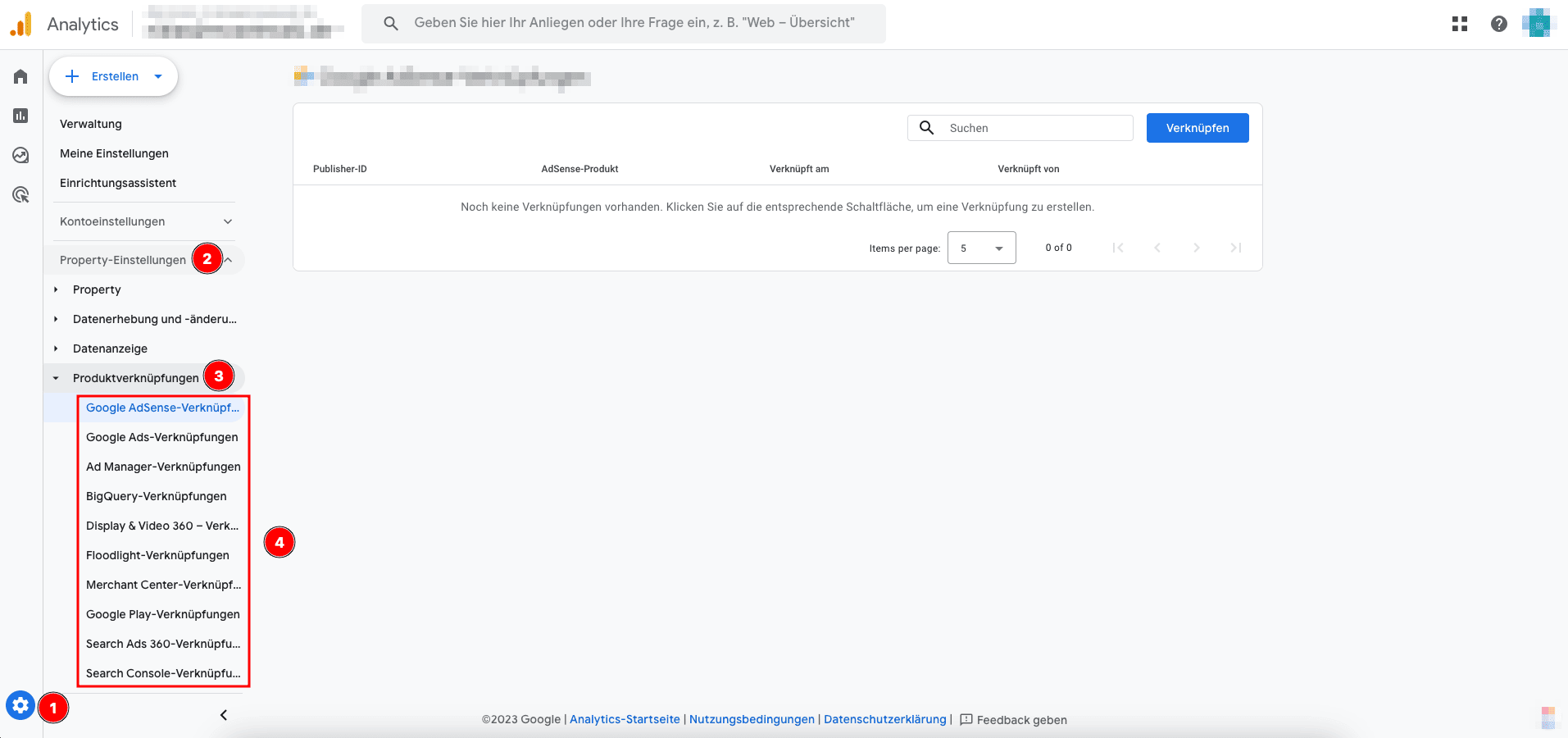Open the items per page dropdown
Viewport: 1568px width, 738px height.
pos(981,248)
